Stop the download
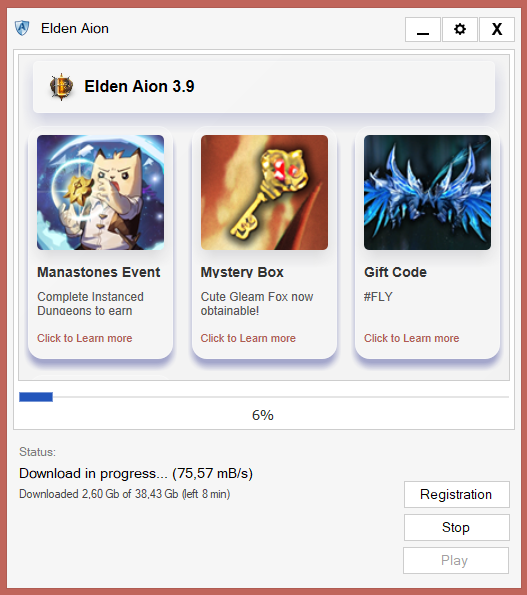527x595 pixels. [457, 527]
